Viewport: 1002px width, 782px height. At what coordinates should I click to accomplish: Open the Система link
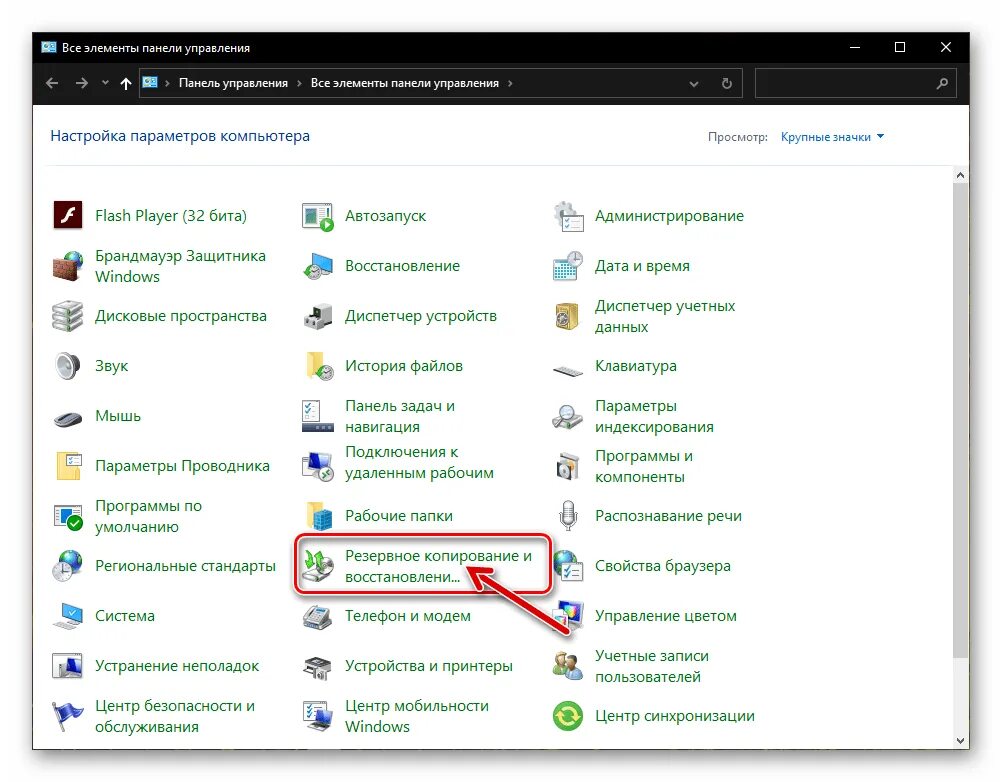pyautogui.click(x=125, y=616)
